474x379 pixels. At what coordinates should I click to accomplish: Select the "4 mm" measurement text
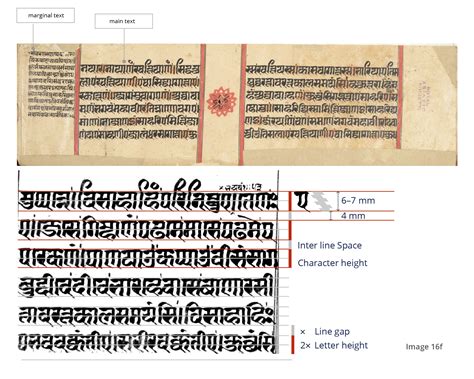click(353, 216)
